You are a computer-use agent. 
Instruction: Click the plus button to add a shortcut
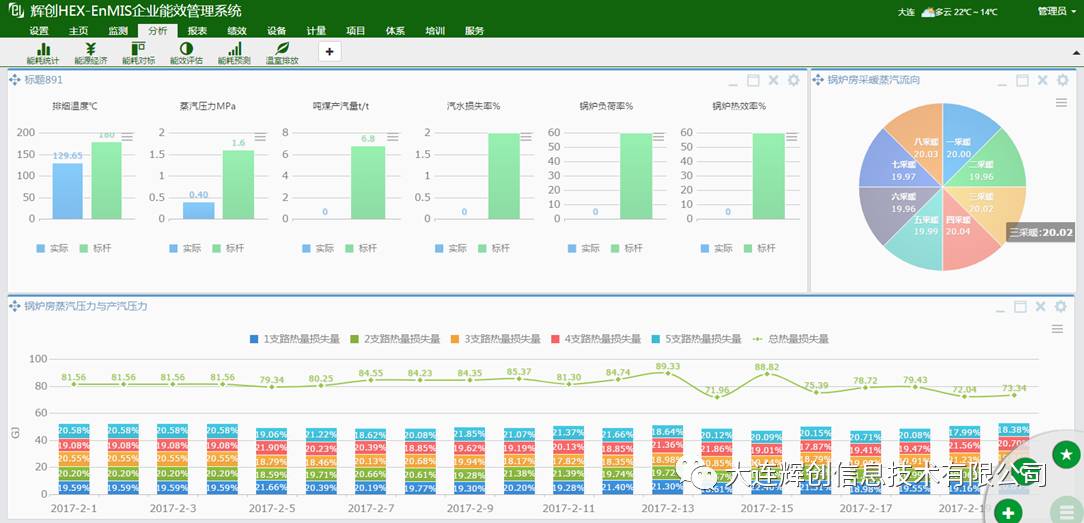(x=330, y=51)
